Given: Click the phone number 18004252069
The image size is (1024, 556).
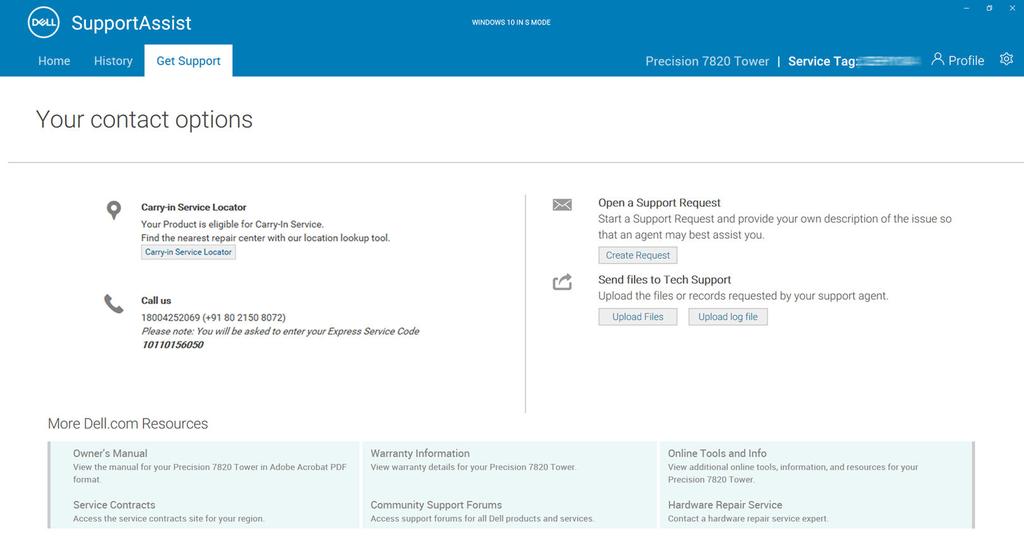Looking at the screenshot, I should 170,318.
